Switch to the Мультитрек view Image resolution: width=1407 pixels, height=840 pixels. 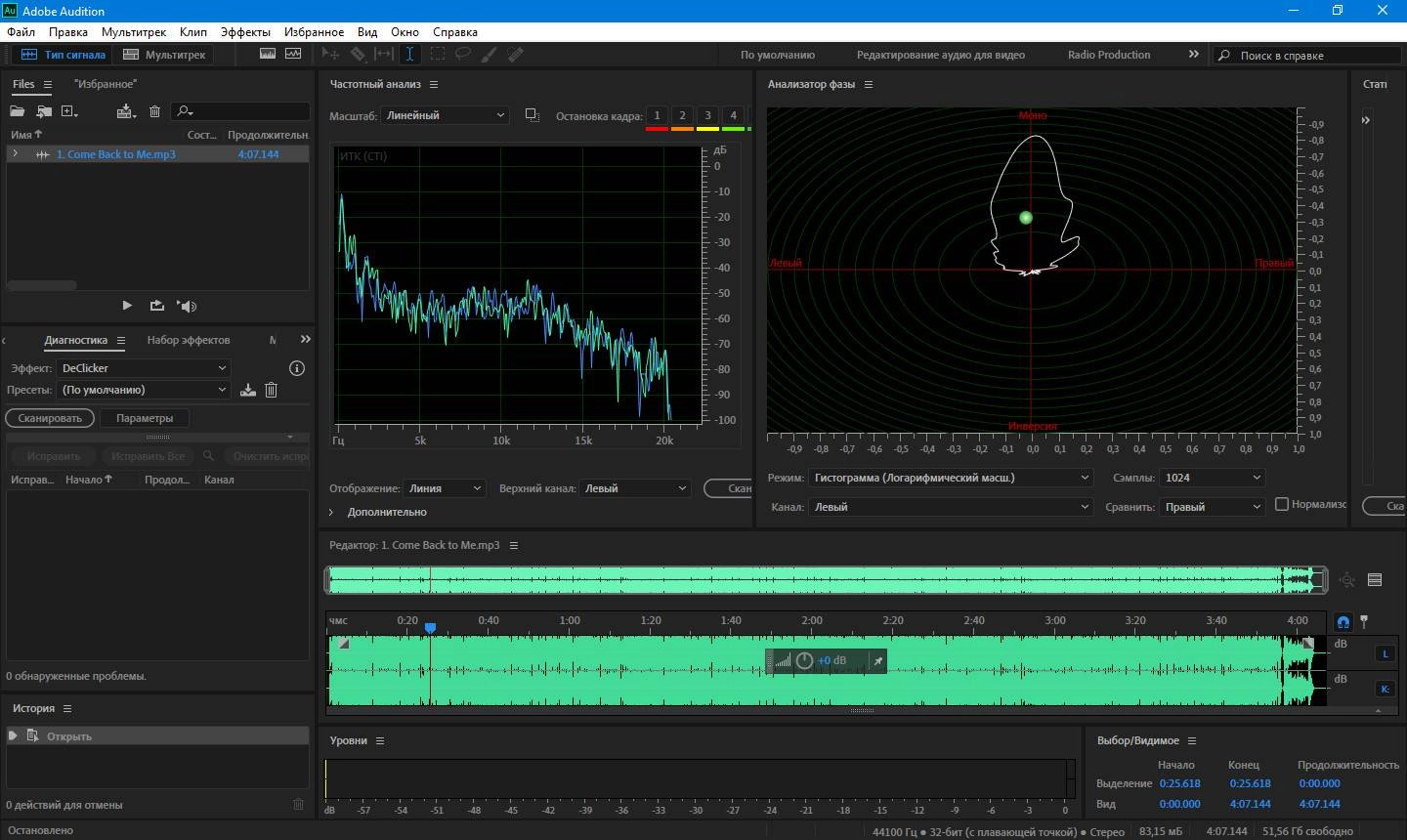click(x=164, y=55)
